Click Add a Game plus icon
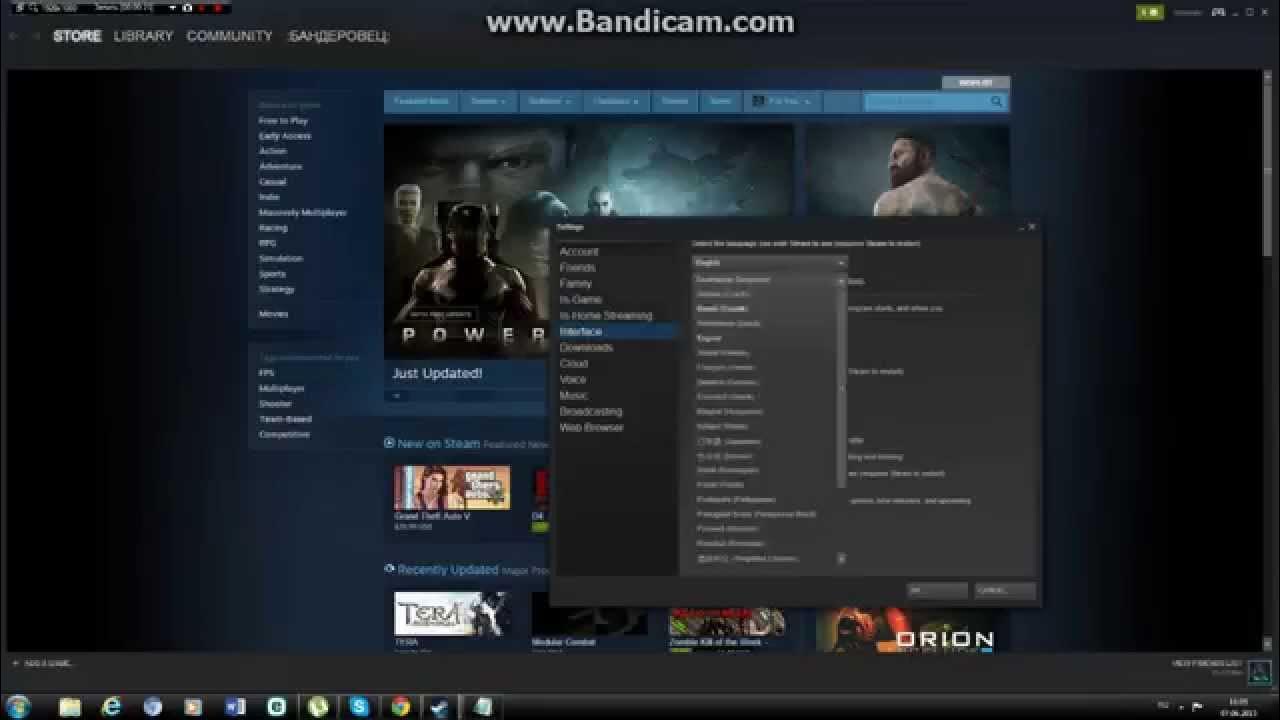This screenshot has height=720, width=1280. click(x=16, y=663)
